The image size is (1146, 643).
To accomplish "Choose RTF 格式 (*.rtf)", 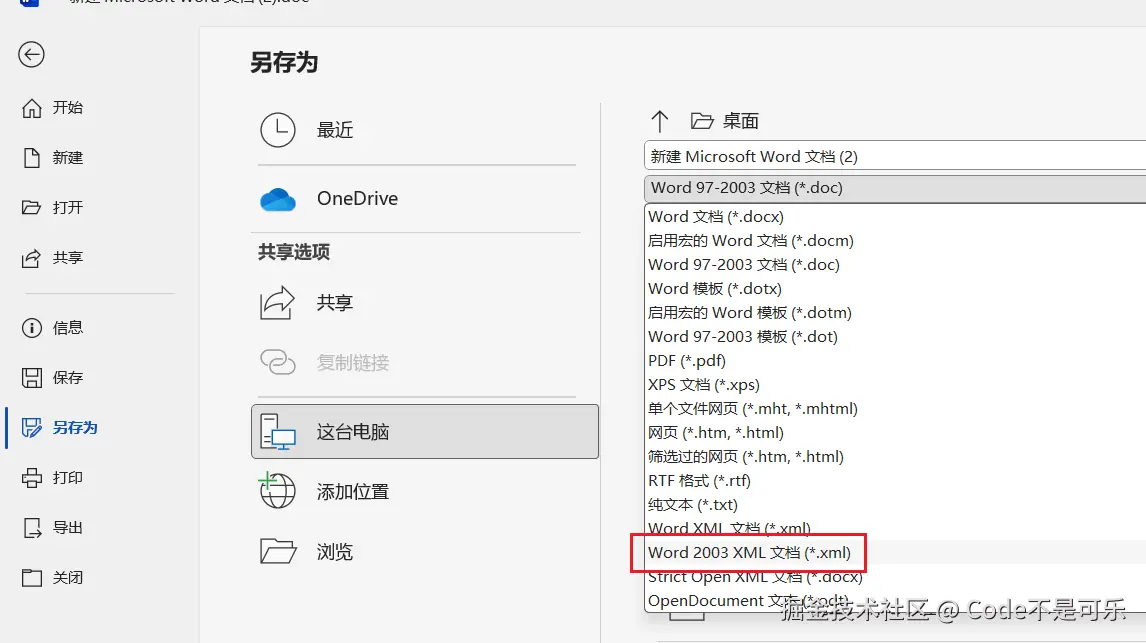I will click(699, 482).
